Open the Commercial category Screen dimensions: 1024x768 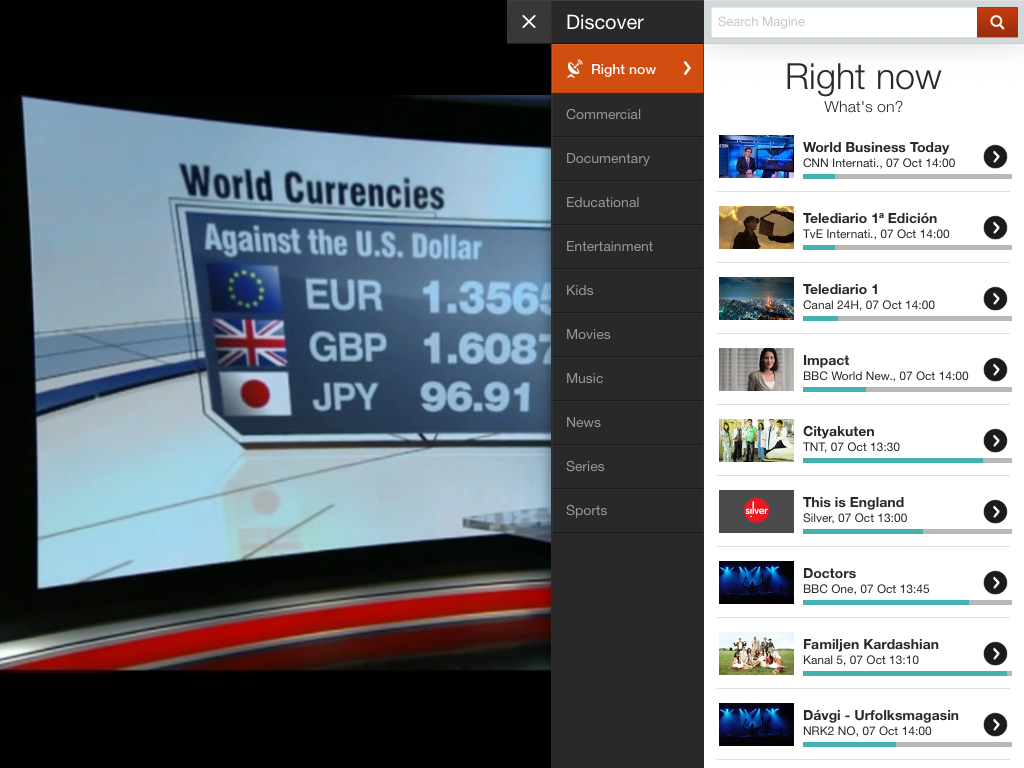627,114
